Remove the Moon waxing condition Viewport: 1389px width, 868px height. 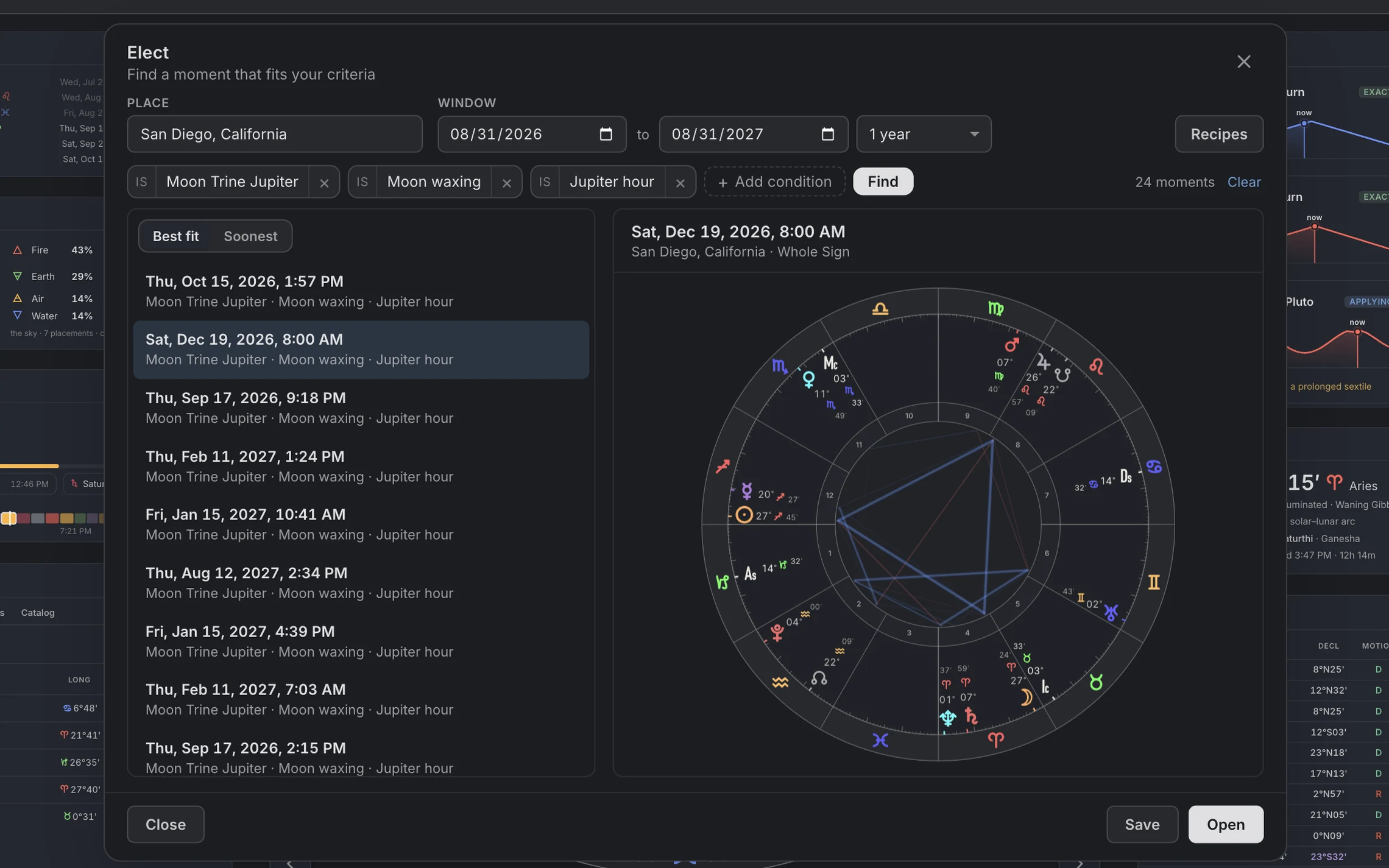tap(506, 182)
